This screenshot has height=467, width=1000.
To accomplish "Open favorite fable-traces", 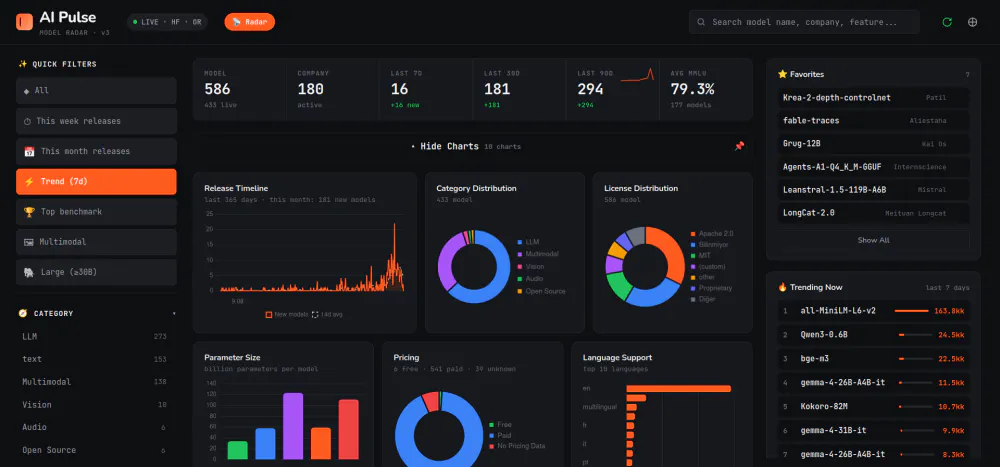I will (x=873, y=121).
